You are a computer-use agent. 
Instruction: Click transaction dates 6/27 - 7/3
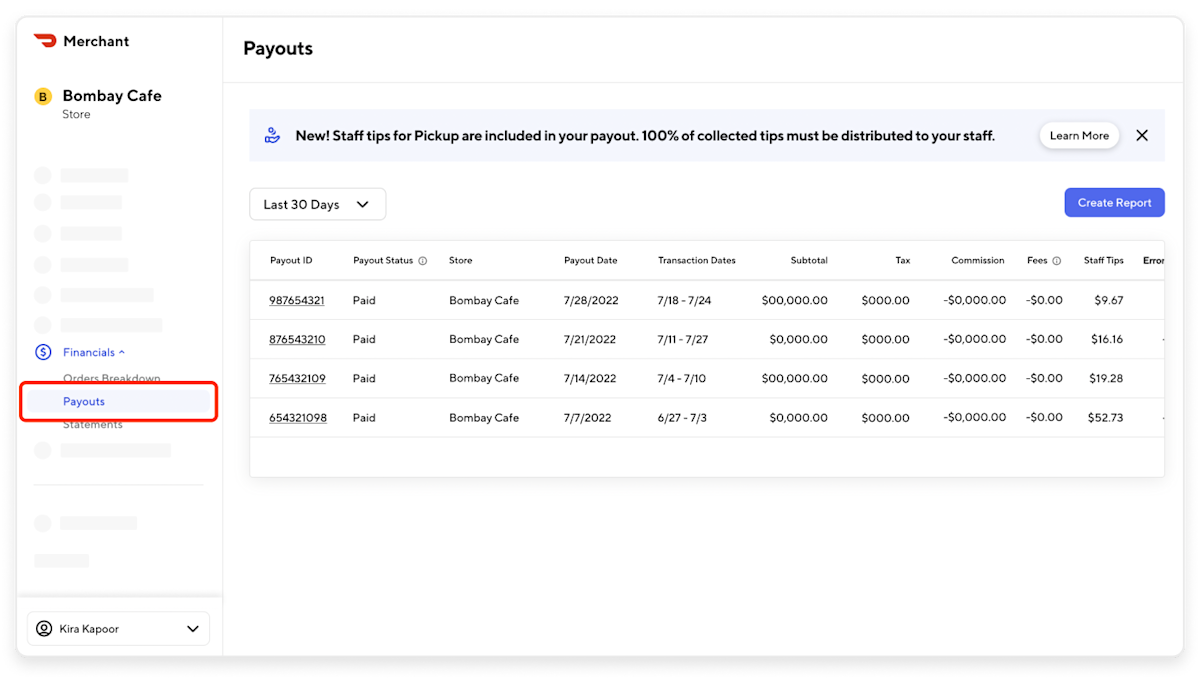[x=682, y=418]
